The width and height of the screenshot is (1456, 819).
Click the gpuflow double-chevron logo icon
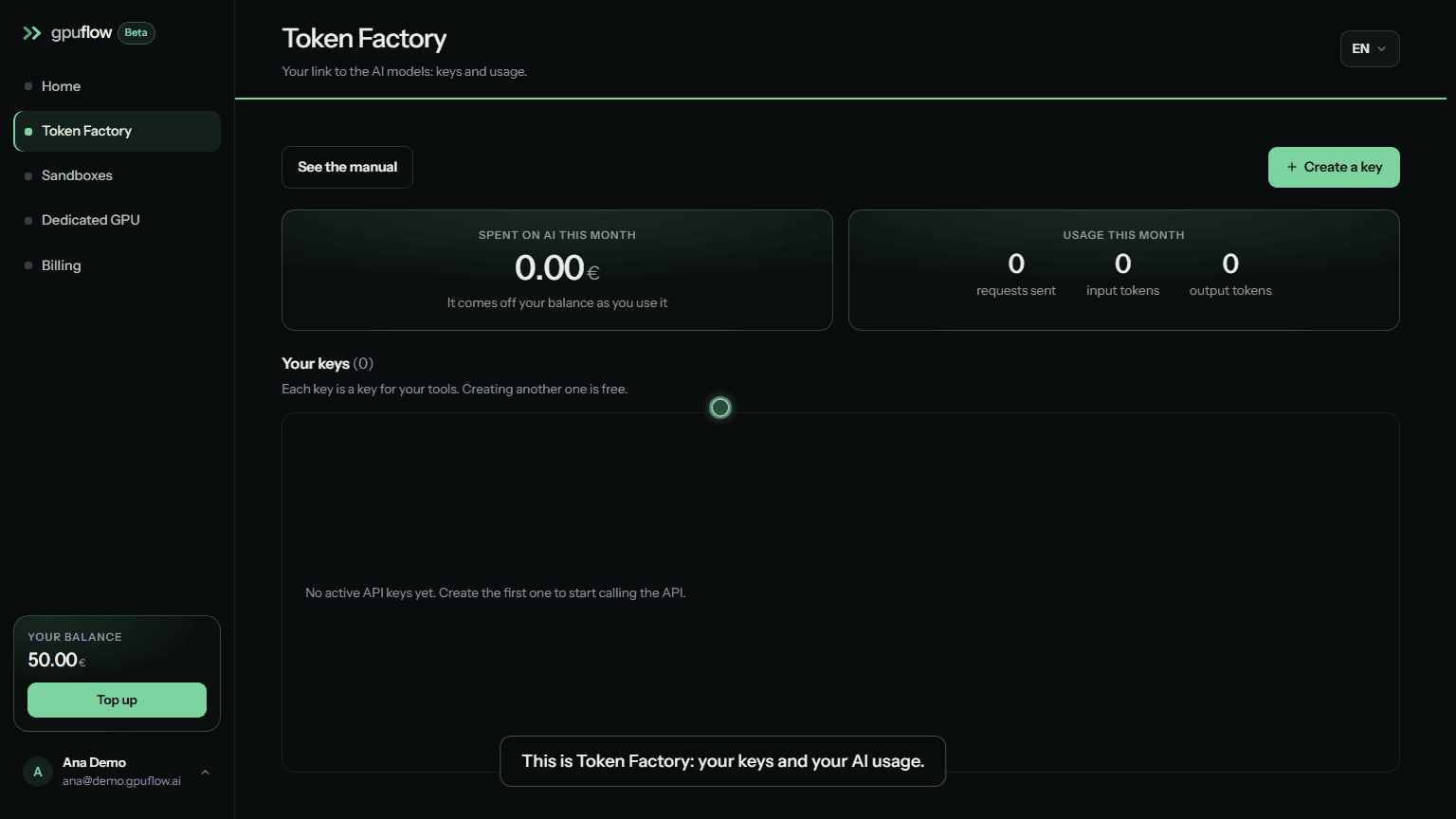32,33
